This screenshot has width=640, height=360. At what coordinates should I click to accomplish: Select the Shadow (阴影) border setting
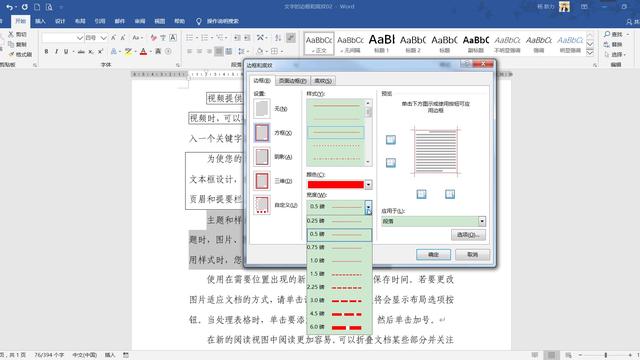point(262,157)
